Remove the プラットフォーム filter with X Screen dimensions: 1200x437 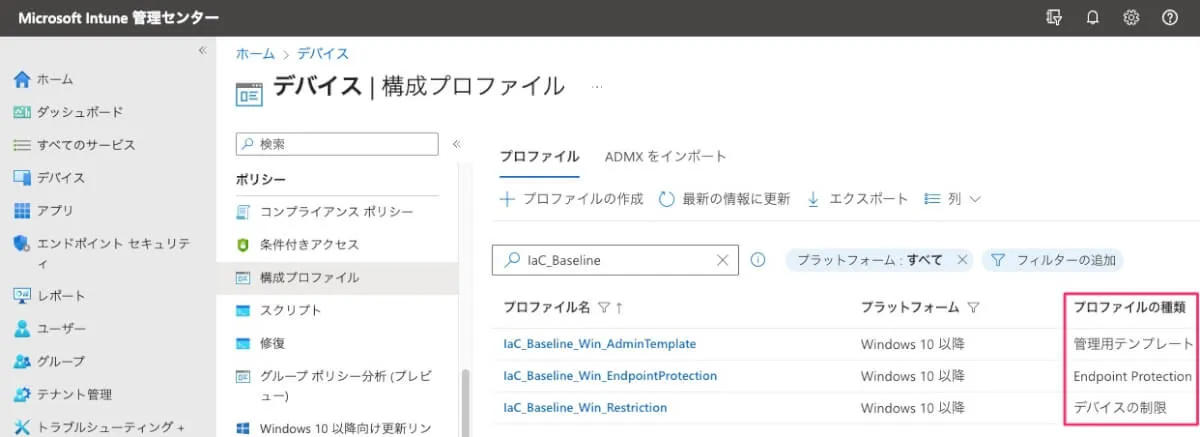coord(962,260)
